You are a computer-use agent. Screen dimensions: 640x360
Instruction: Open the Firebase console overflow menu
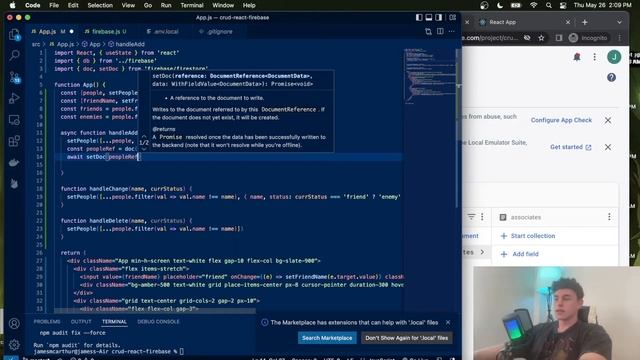594,57
